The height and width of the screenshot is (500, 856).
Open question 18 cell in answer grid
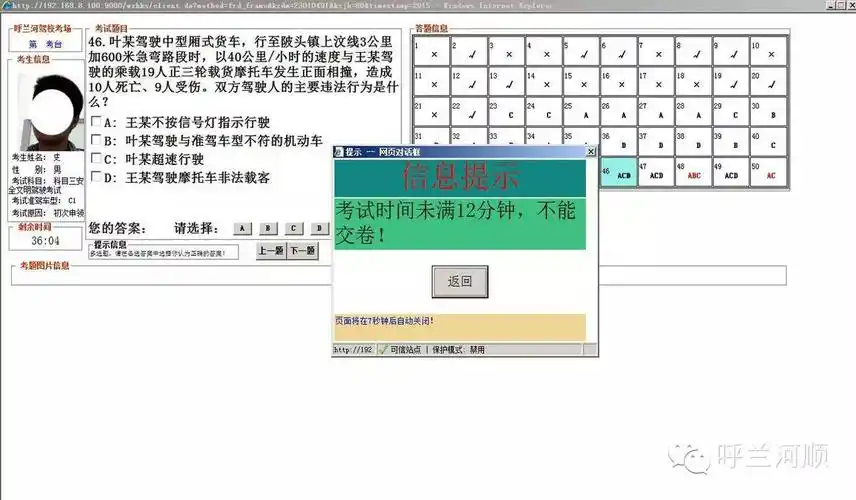coord(693,81)
